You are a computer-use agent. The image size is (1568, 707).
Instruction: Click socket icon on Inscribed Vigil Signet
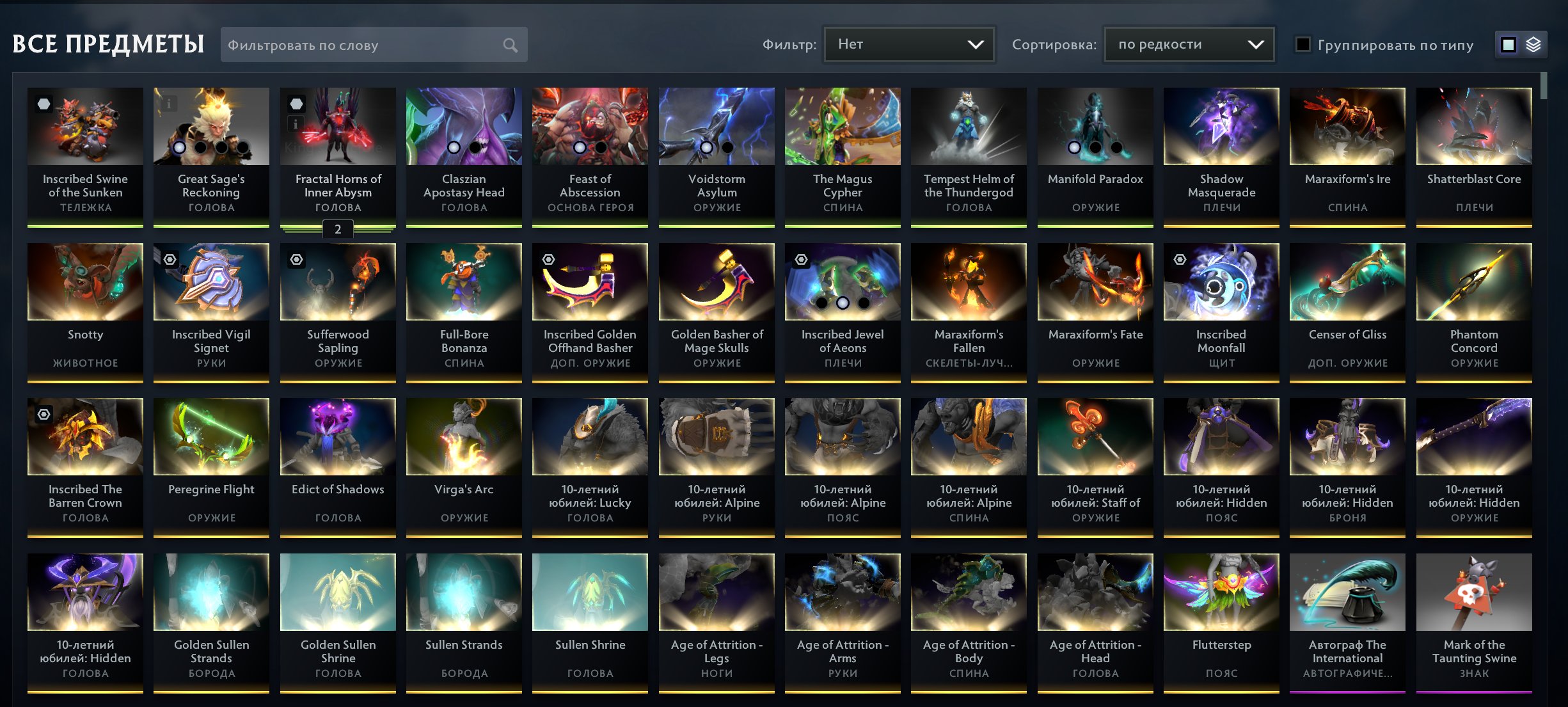tap(170, 259)
